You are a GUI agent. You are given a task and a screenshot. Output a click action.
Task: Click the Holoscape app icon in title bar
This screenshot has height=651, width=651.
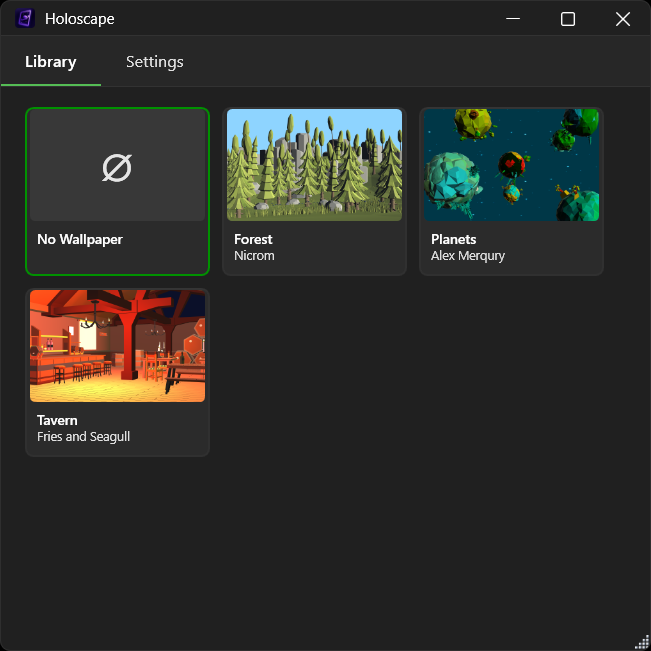click(x=24, y=19)
